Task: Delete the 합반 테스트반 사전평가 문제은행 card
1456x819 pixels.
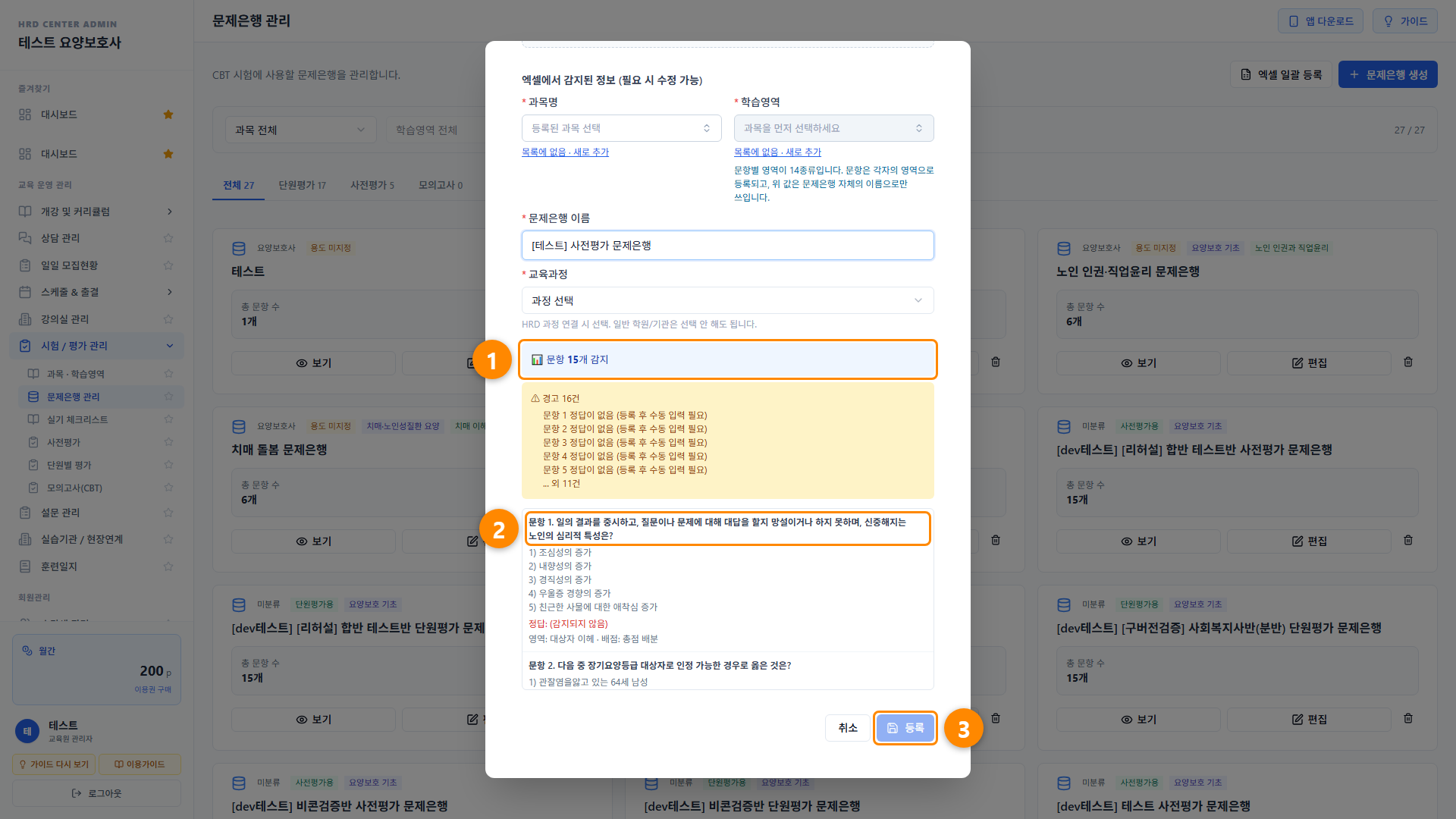Action: click(x=1408, y=541)
